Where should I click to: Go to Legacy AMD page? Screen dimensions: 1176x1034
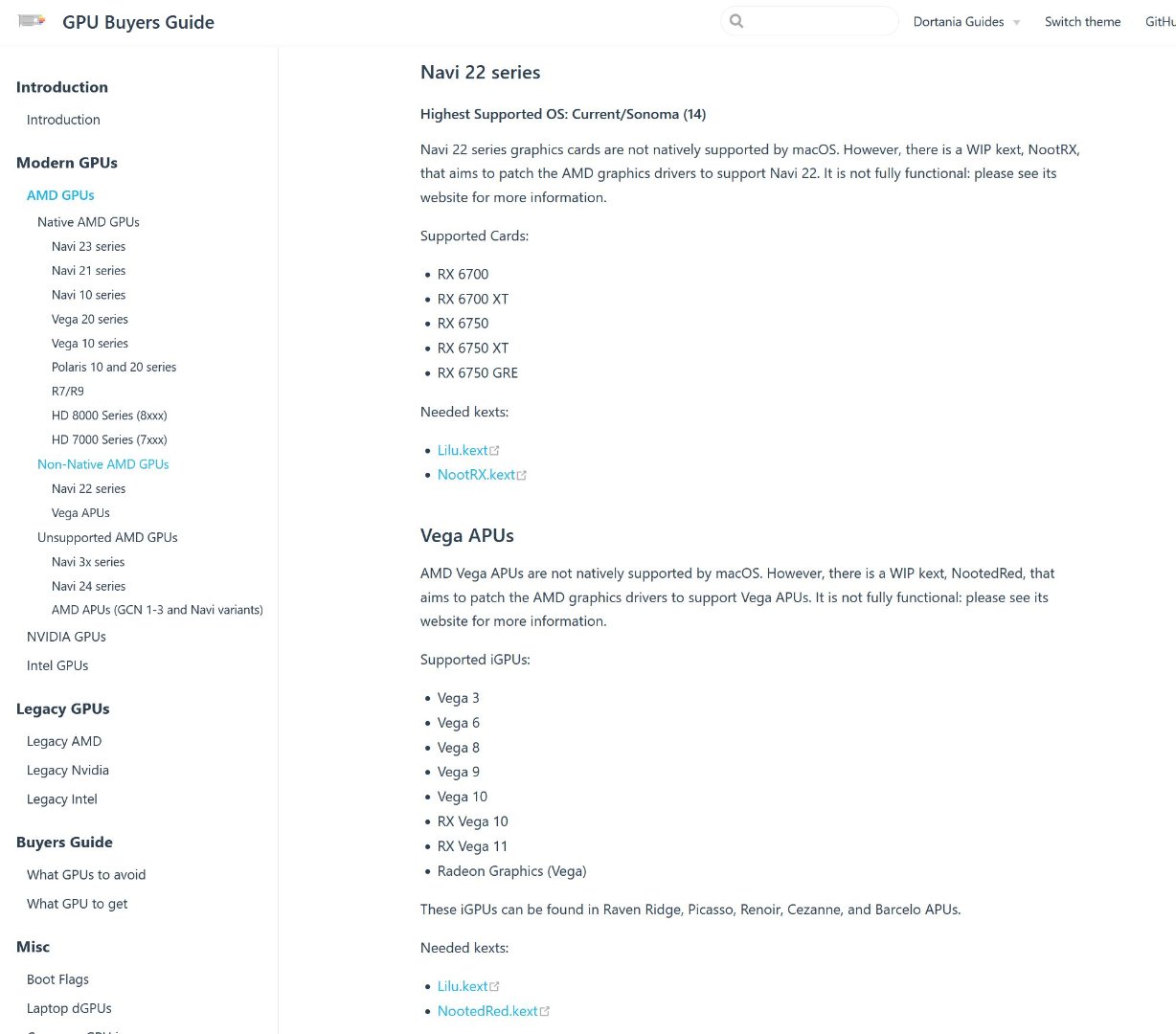click(64, 741)
